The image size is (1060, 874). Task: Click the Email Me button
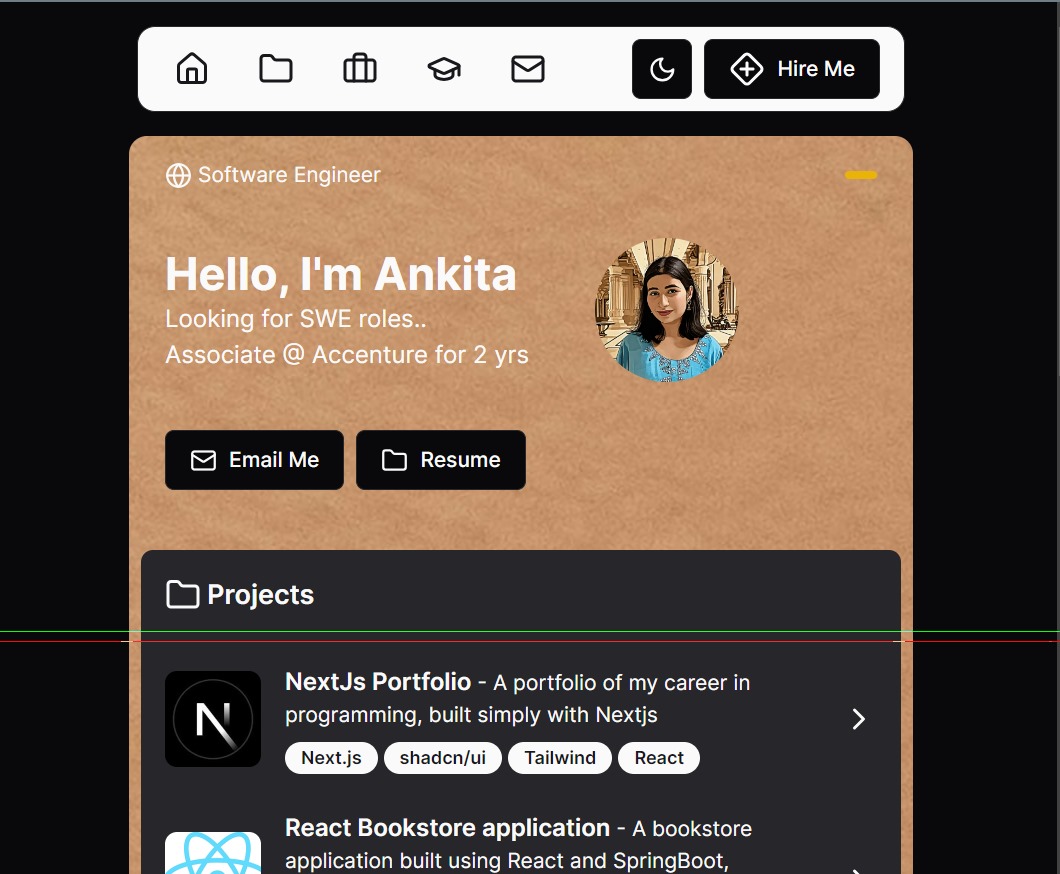(254, 459)
